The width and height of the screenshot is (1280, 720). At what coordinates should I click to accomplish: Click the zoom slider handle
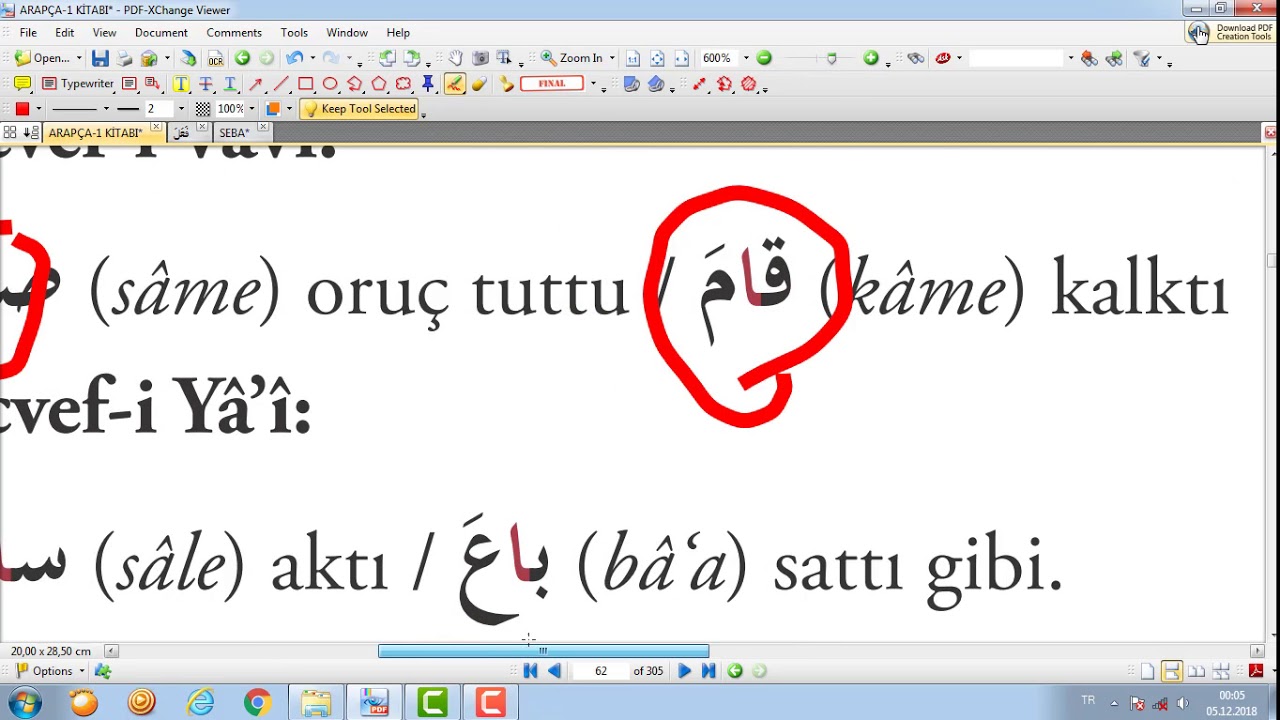point(831,58)
